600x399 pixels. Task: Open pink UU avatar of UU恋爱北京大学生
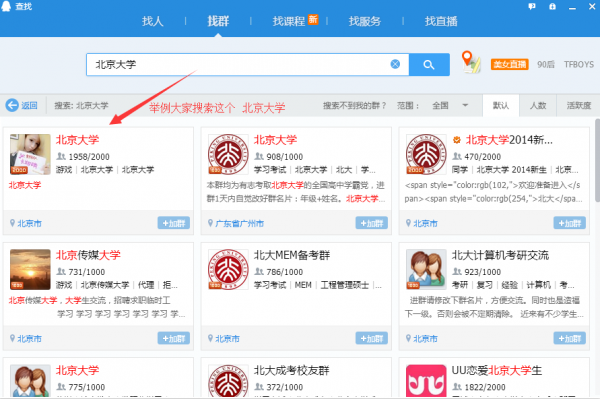[426, 381]
